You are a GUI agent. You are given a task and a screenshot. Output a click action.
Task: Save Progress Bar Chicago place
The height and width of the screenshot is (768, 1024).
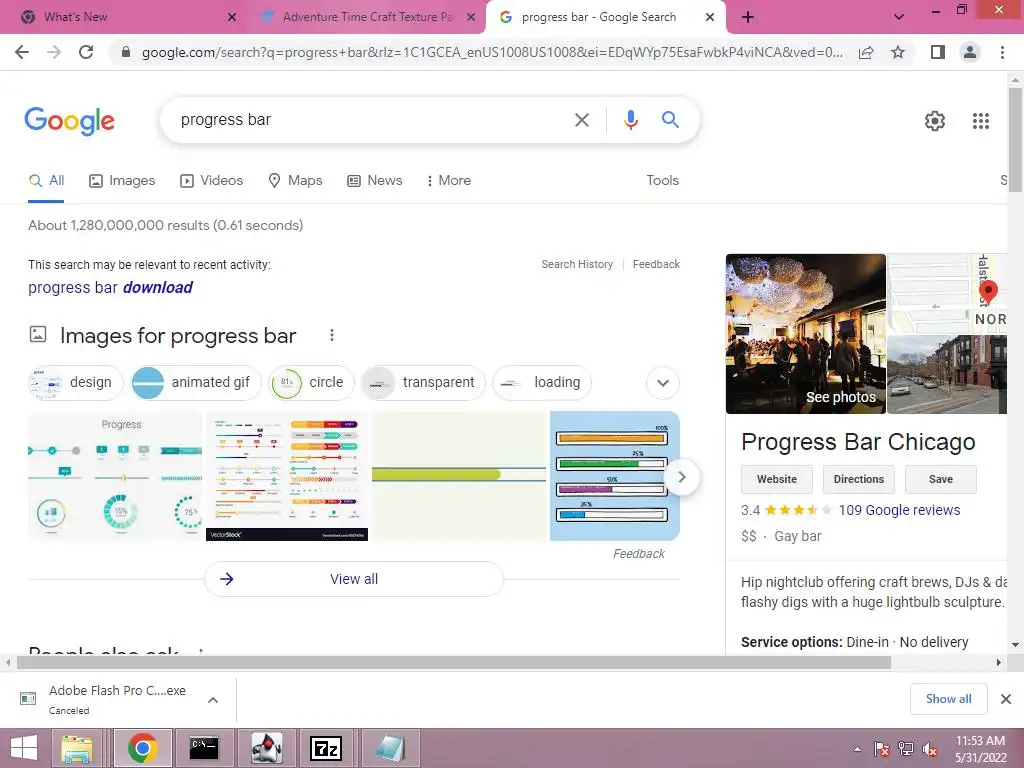pos(940,479)
